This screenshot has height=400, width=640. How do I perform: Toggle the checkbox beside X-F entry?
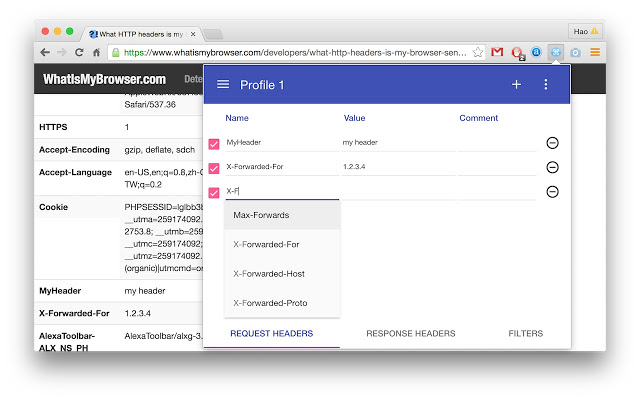(x=214, y=192)
